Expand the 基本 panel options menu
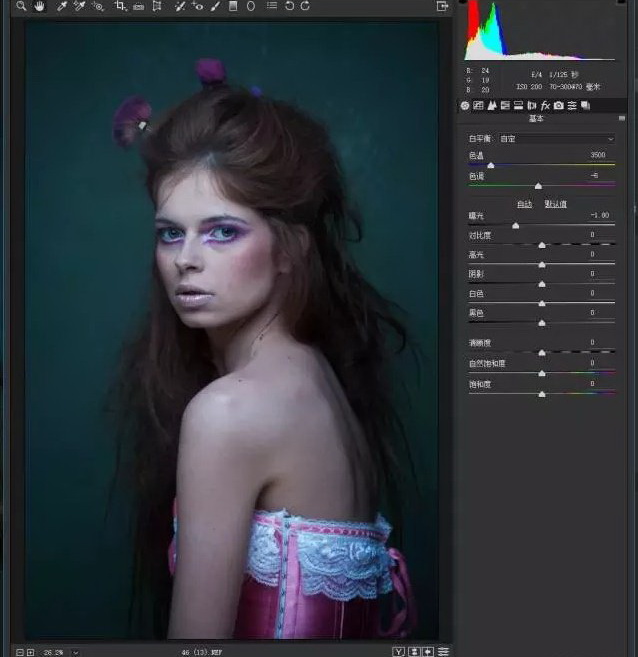This screenshot has width=638, height=657. tap(621, 119)
